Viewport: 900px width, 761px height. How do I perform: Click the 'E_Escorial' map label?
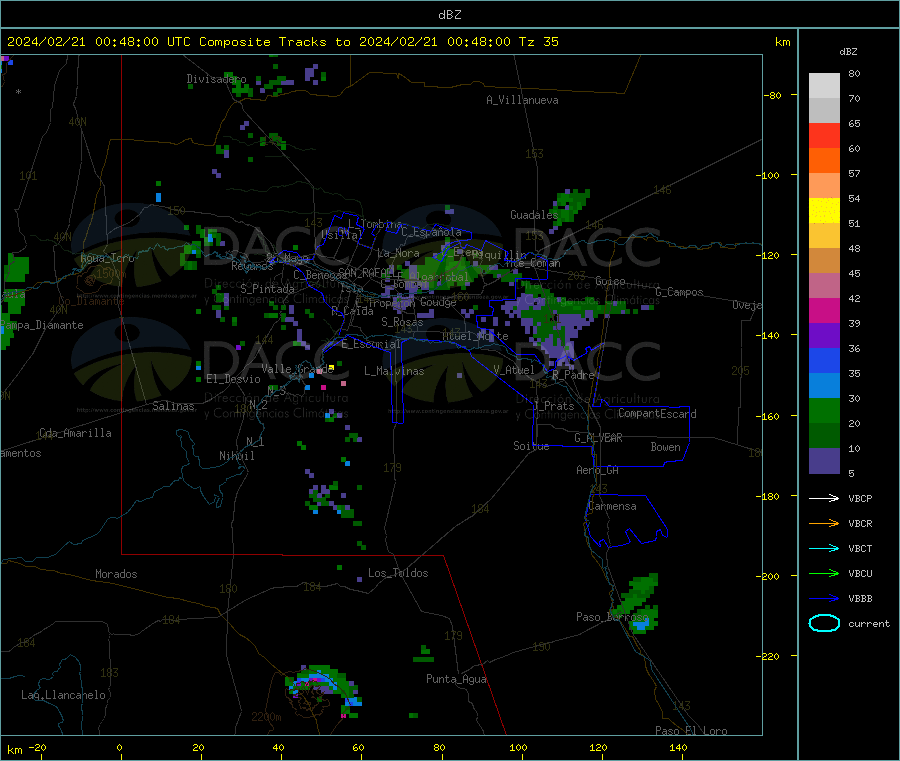pos(371,344)
